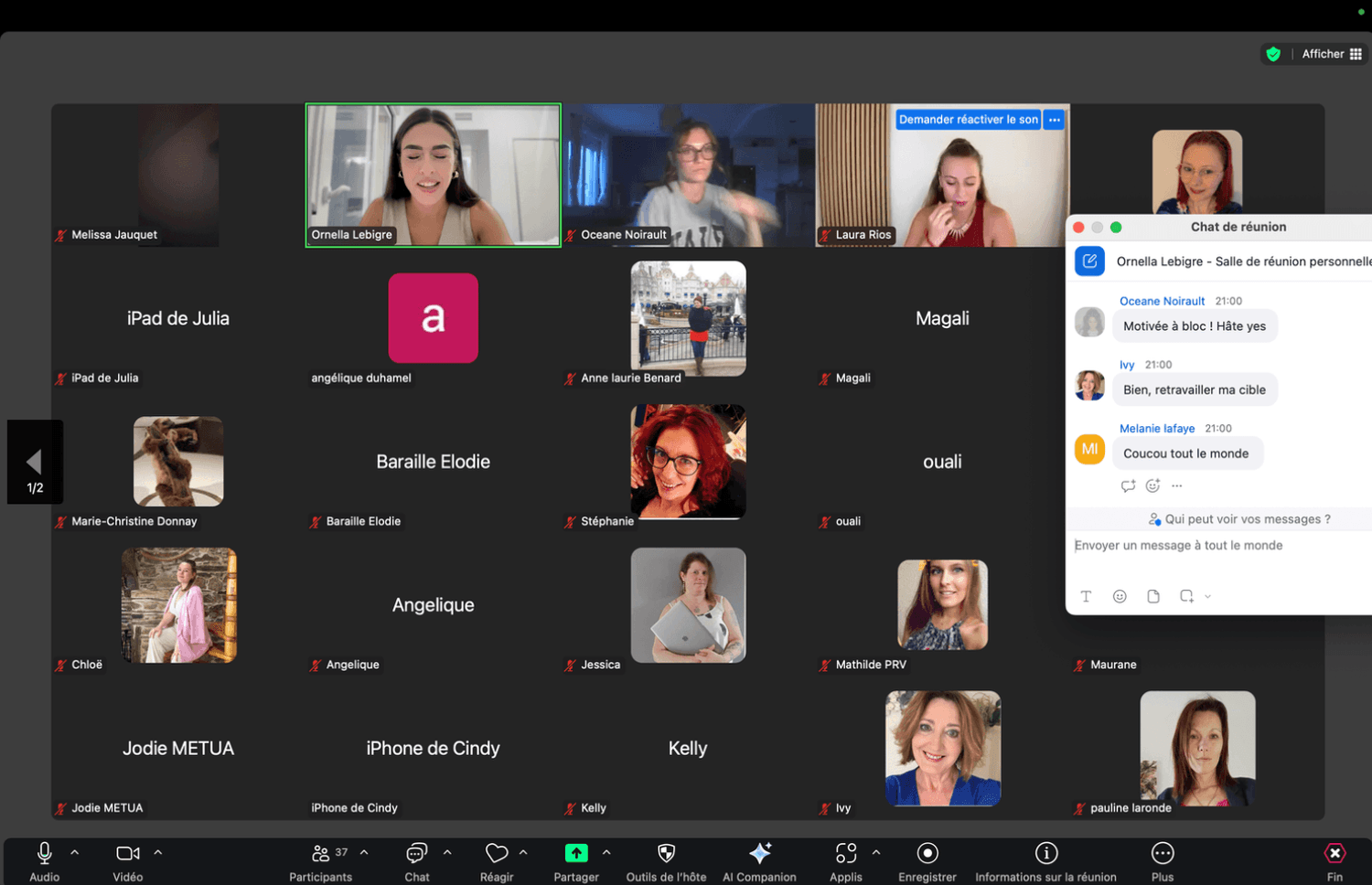Image resolution: width=1372 pixels, height=885 pixels.
Task: Open more actions for Melanie's chat message
Action: (x=1177, y=485)
